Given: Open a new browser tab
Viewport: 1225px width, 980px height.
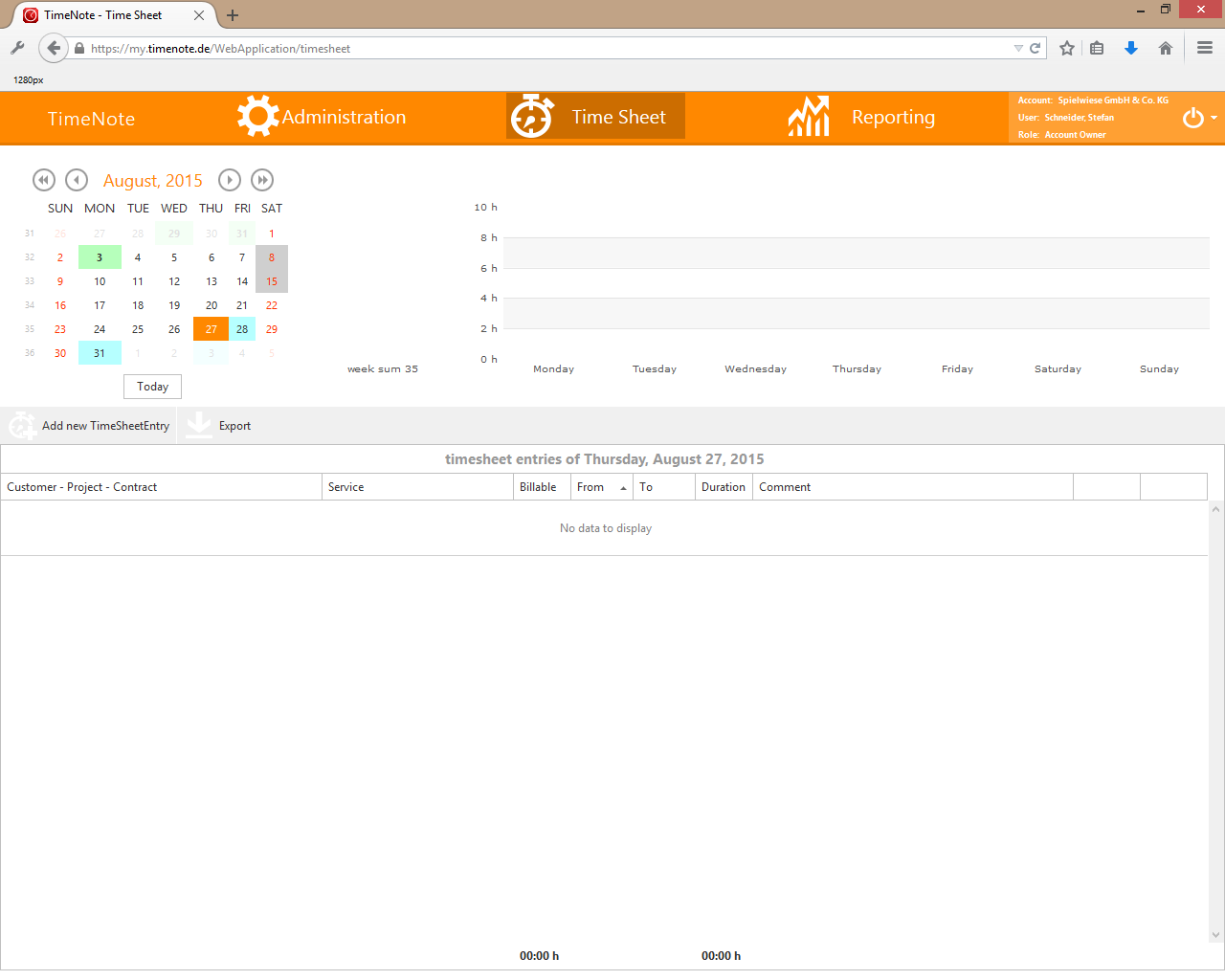Looking at the screenshot, I should pyautogui.click(x=233, y=15).
